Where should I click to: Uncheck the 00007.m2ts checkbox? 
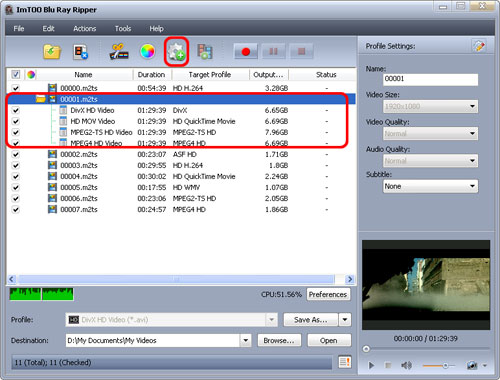[x=16, y=209]
